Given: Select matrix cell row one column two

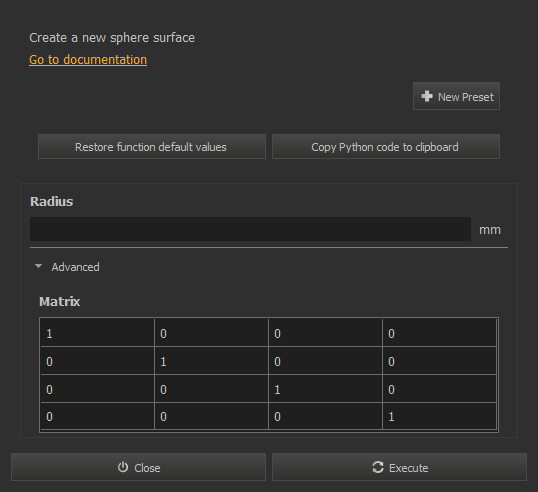Looking at the screenshot, I should coord(211,333).
